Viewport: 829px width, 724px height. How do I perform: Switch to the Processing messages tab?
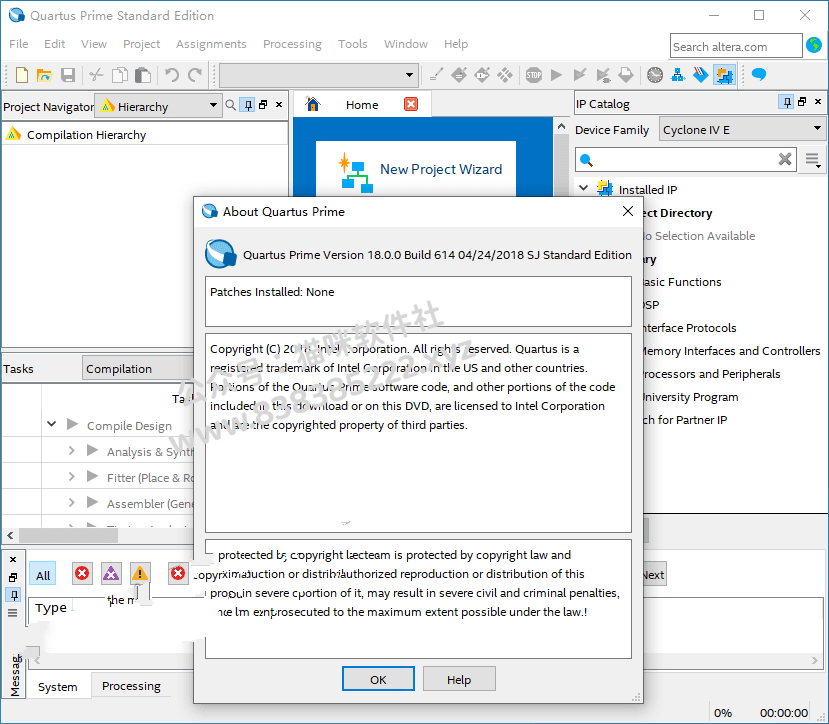tap(131, 685)
